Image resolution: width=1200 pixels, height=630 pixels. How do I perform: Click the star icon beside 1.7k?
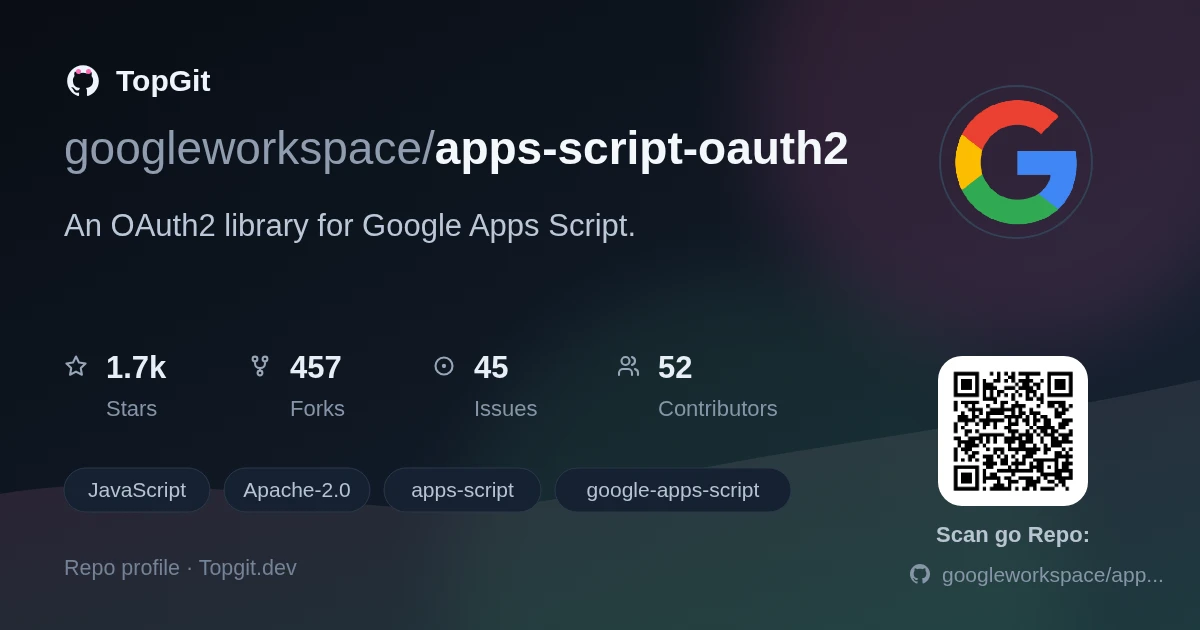[x=76, y=366]
